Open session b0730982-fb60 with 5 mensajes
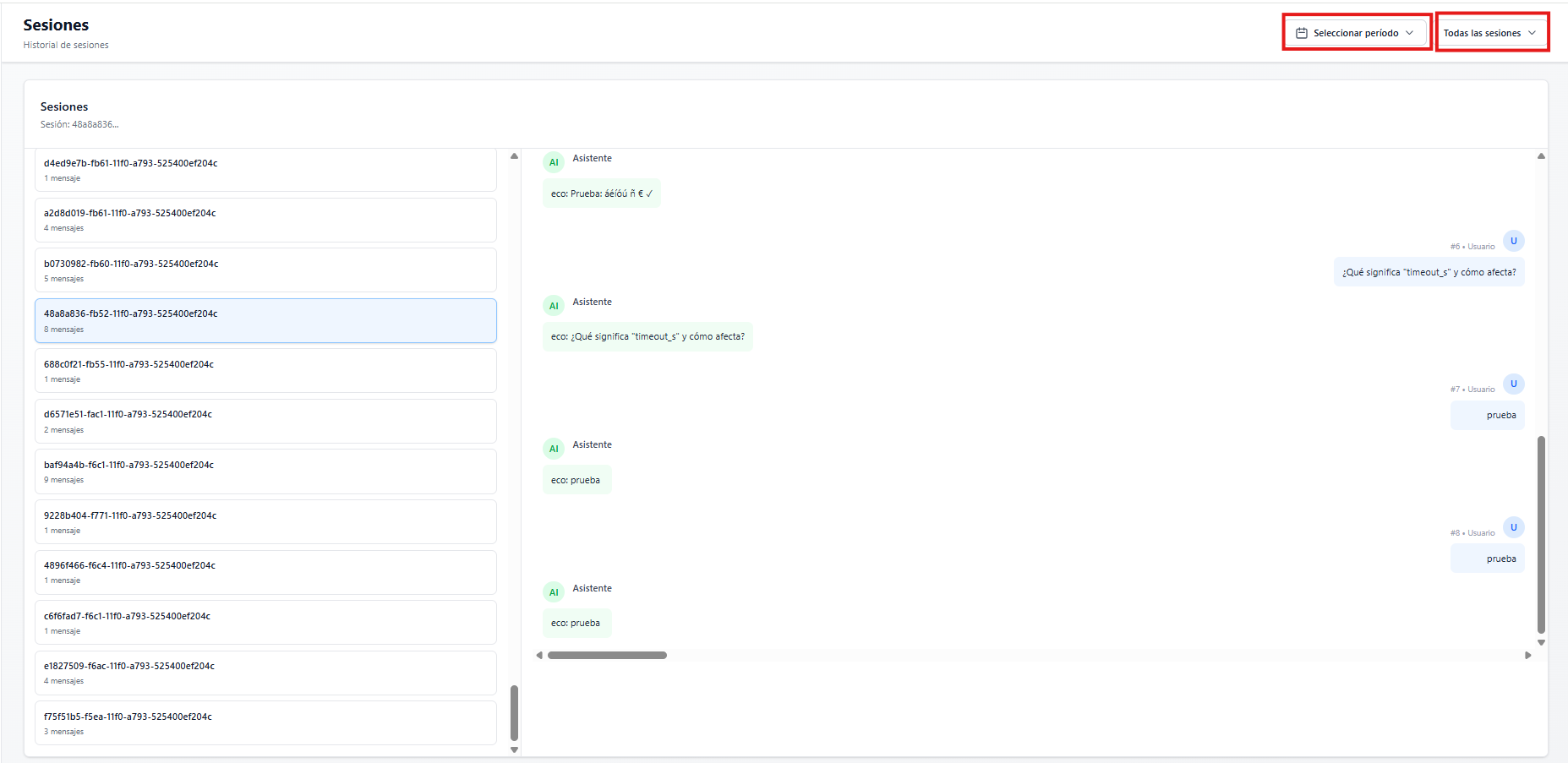This screenshot has height=763, width=1568. click(x=265, y=270)
